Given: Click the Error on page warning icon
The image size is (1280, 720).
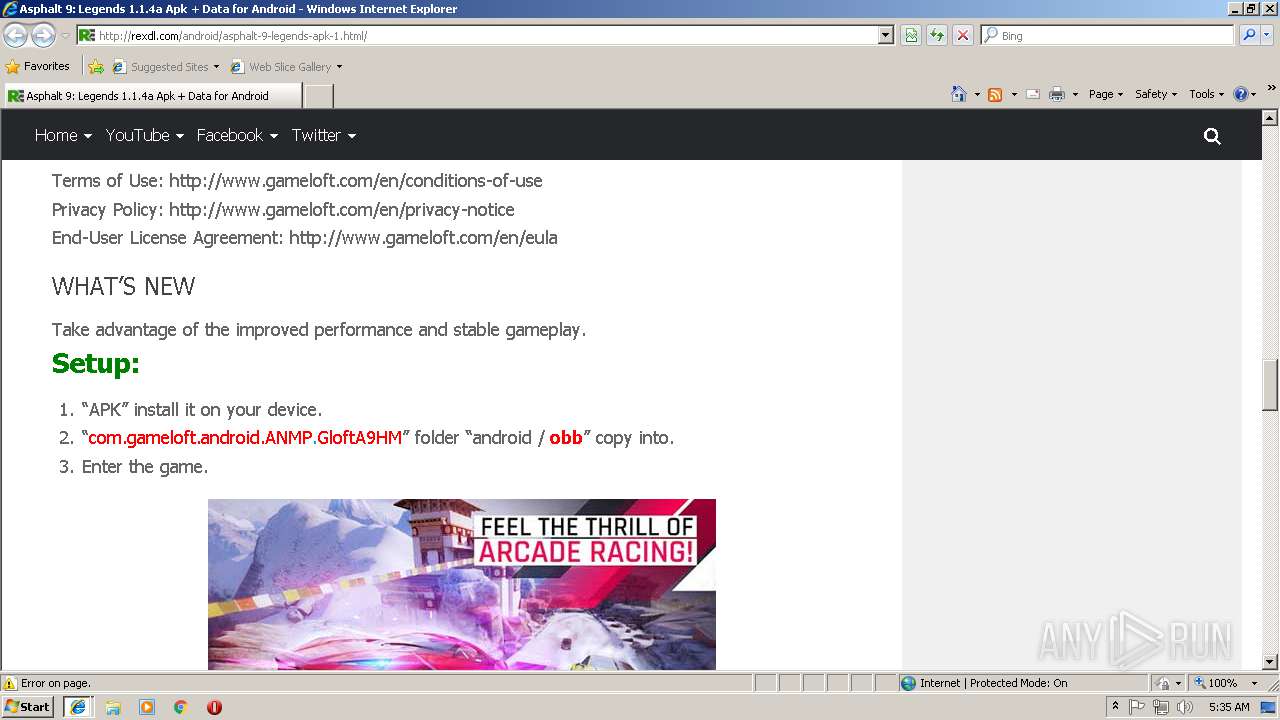Looking at the screenshot, I should click(10, 683).
